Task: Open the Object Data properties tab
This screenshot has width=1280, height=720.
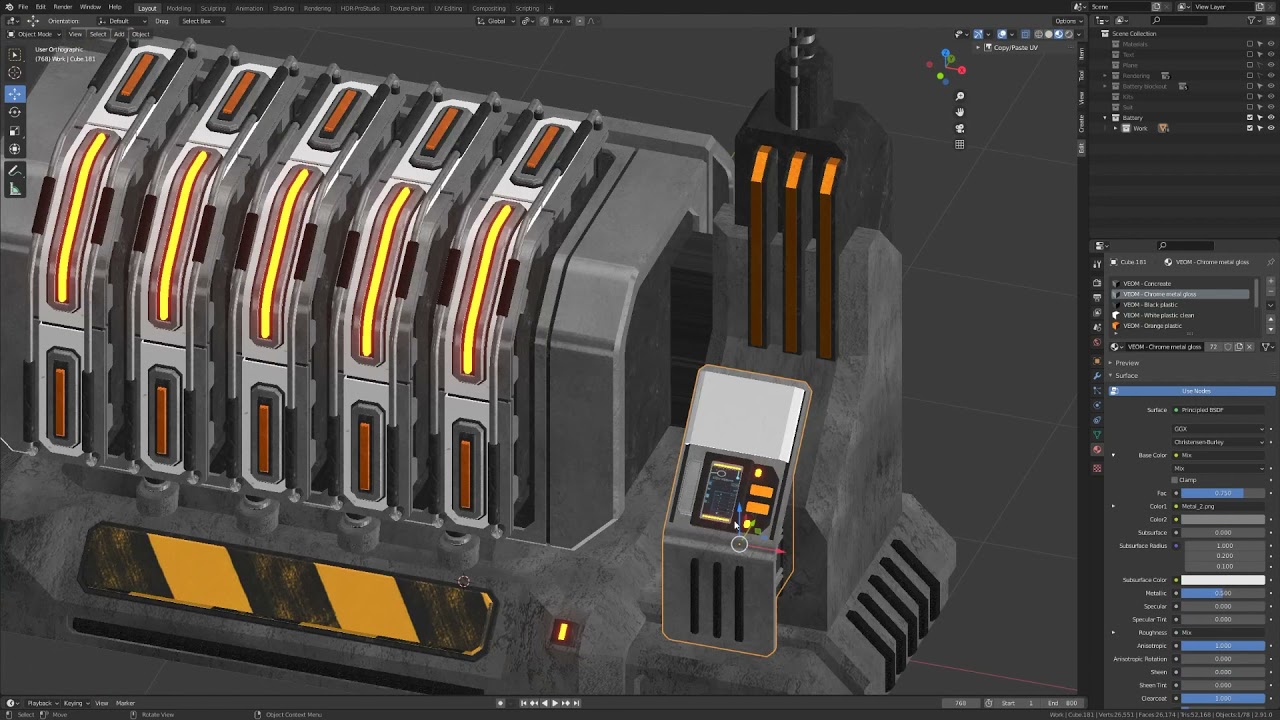Action: (1097, 435)
